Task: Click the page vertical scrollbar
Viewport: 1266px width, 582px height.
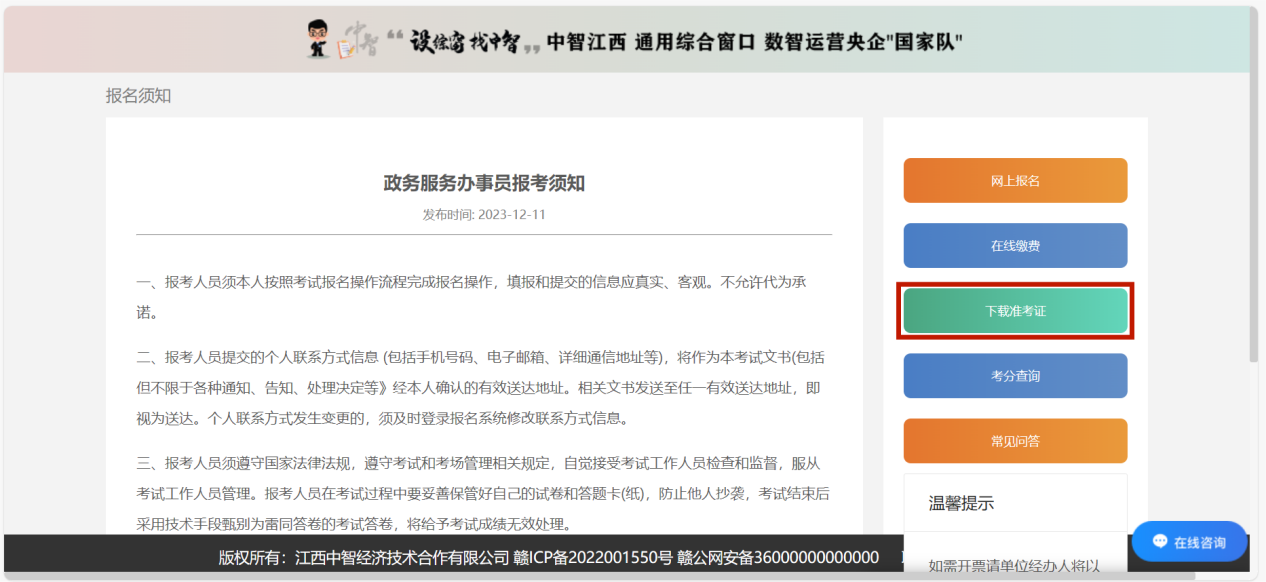Action: (1254, 200)
